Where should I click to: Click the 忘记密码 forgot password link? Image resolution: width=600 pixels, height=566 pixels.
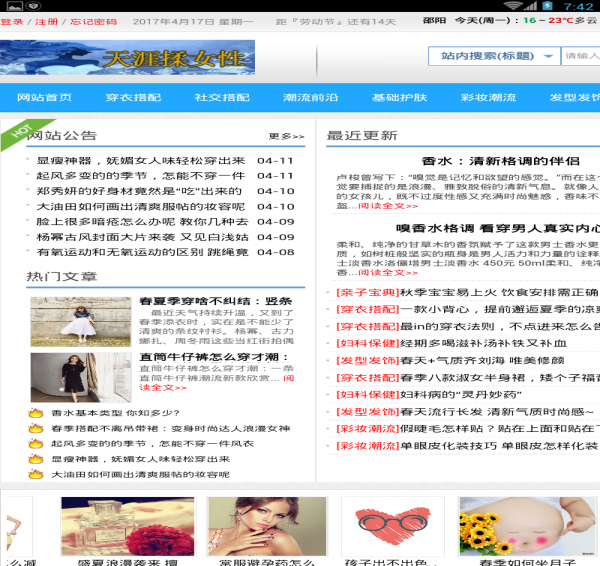pyautogui.click(x=93, y=22)
